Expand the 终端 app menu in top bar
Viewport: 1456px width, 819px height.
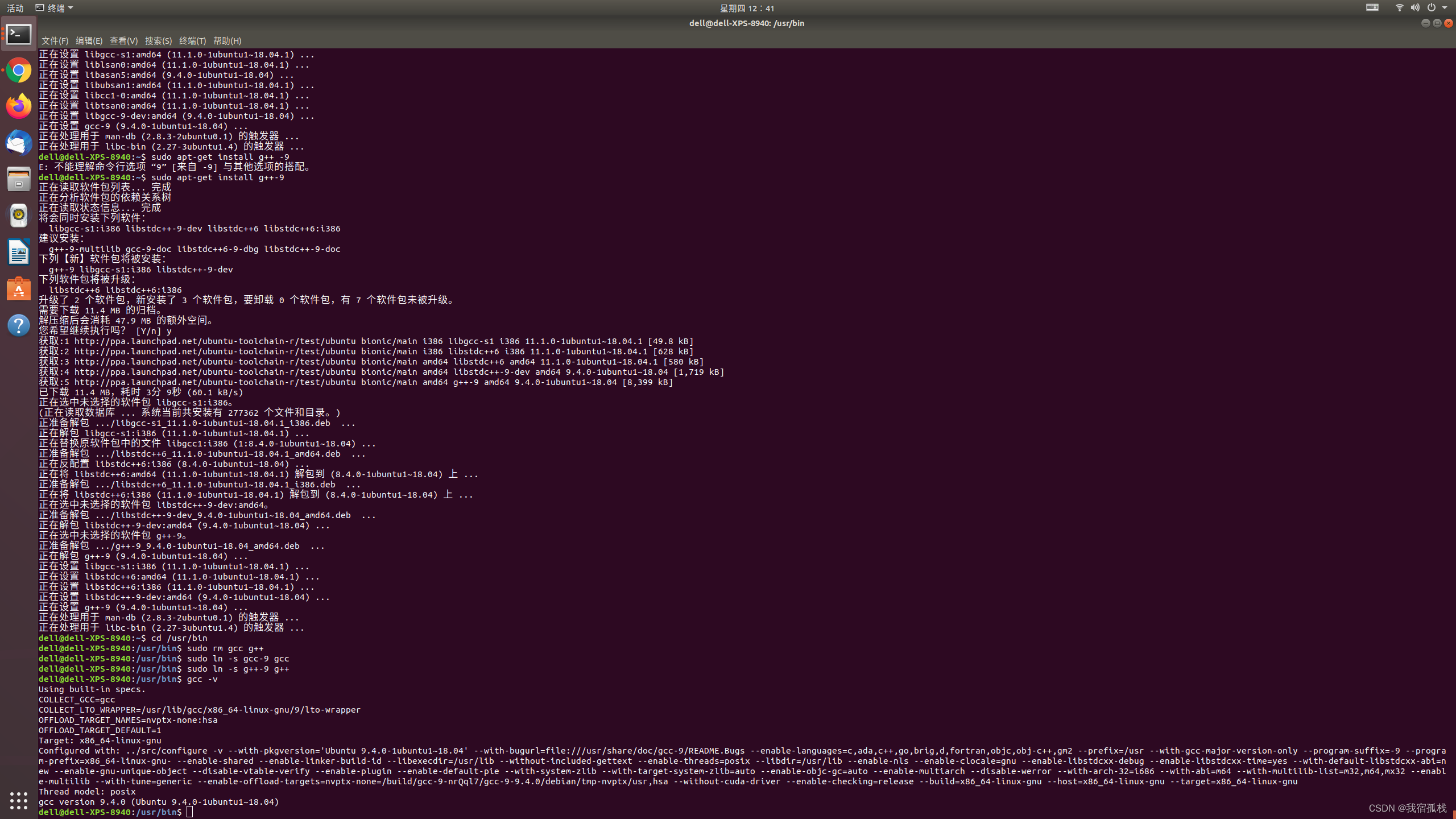pyautogui.click(x=55, y=8)
